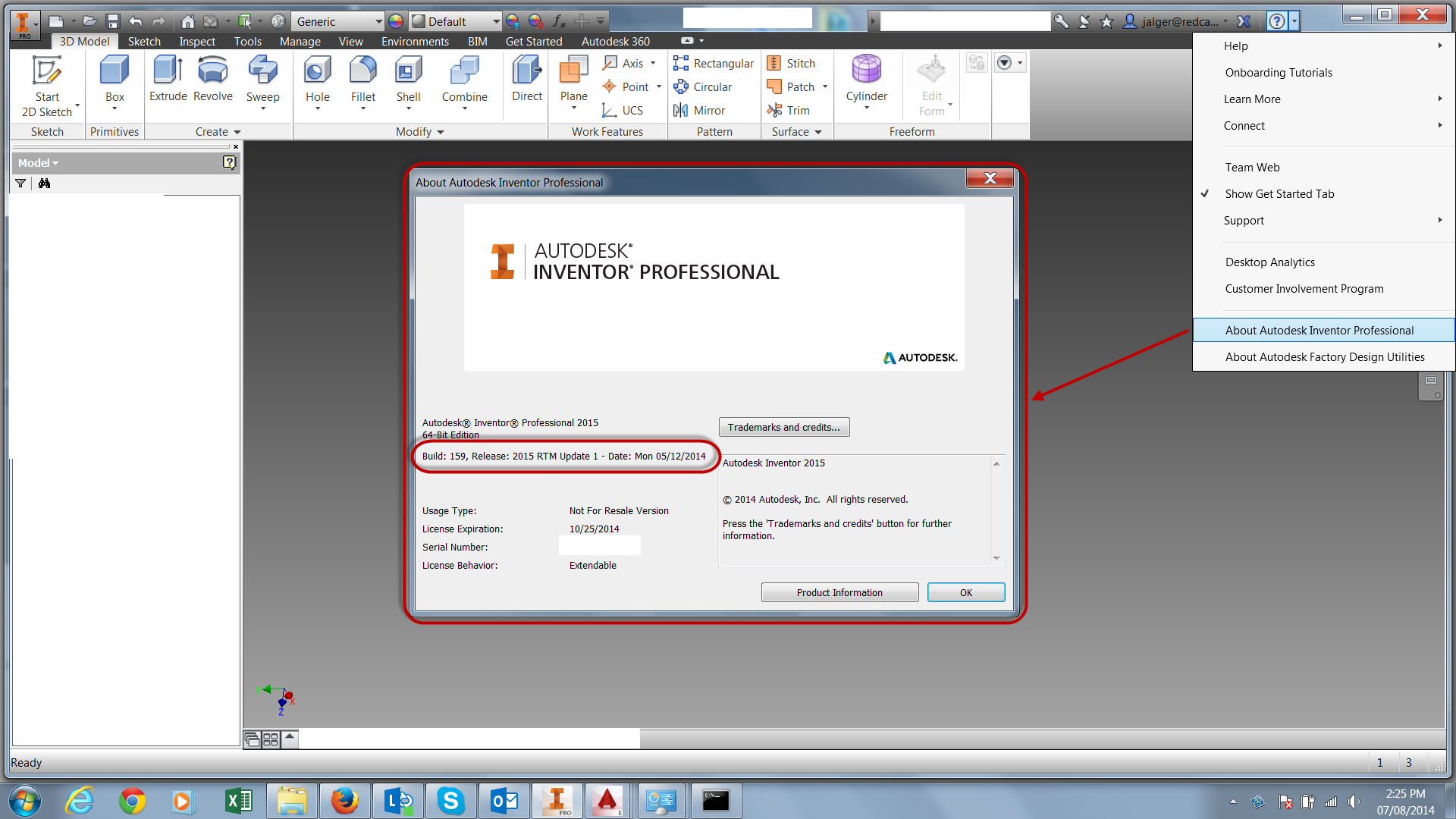Image resolution: width=1456 pixels, height=819 pixels.
Task: Click the Product Information button
Action: [x=839, y=593]
